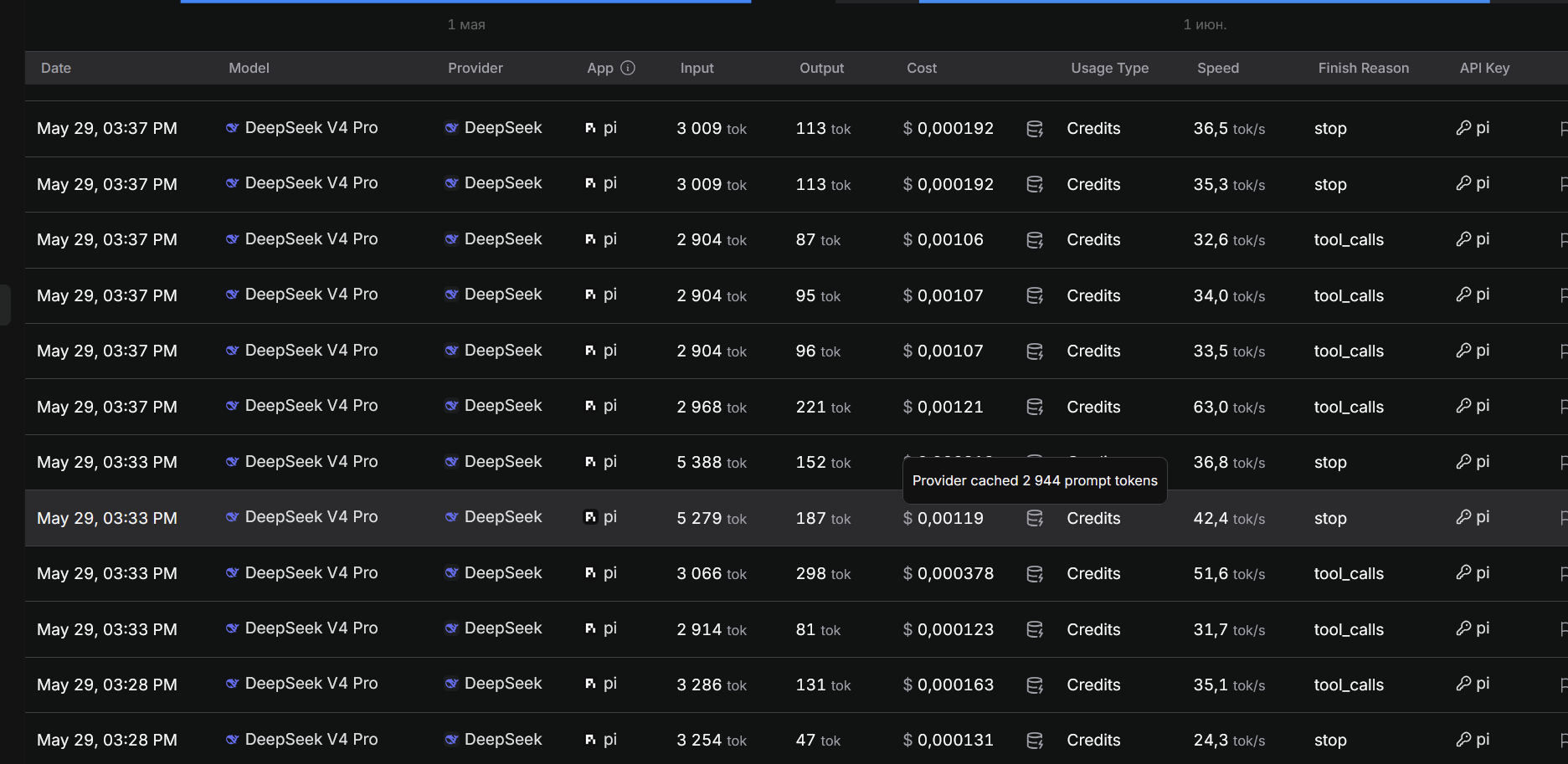The image size is (1568, 764).
Task: Click the Output column header
Action: tap(821, 68)
